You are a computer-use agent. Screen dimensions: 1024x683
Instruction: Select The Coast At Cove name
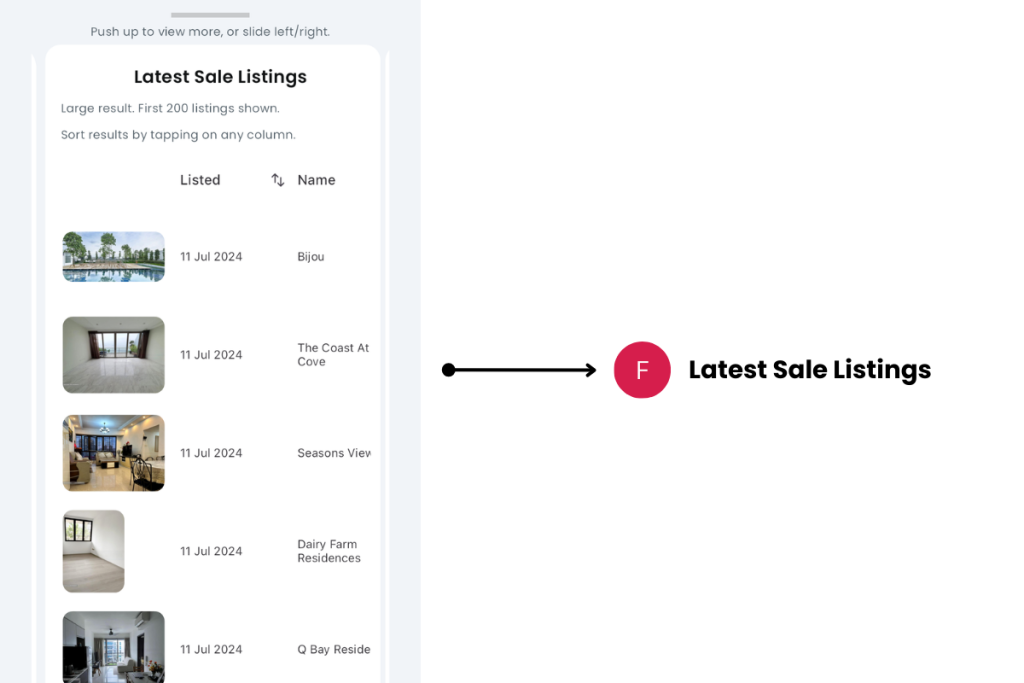[333, 355]
